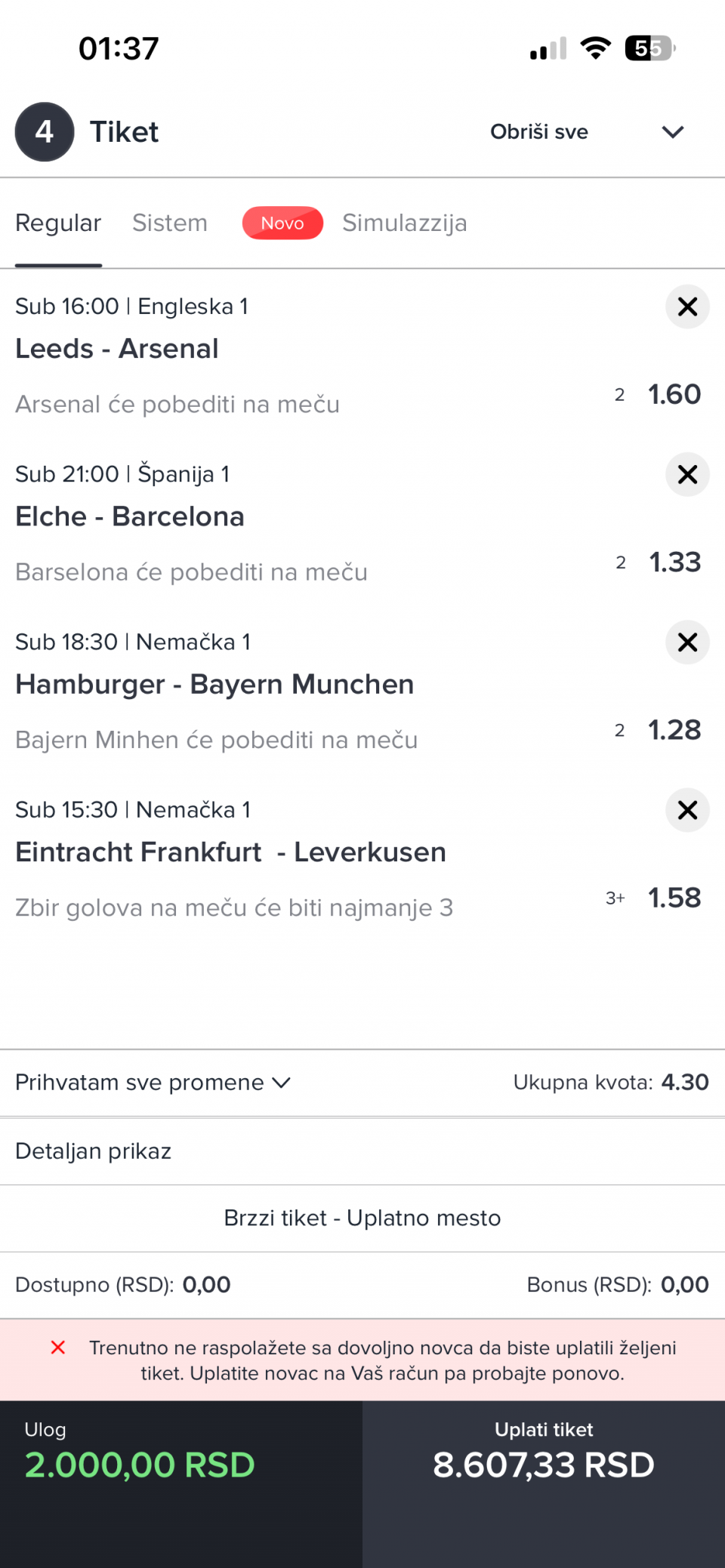Tap the ticket count badge showing 4
Screen dimensions: 725x1568
tap(45, 132)
